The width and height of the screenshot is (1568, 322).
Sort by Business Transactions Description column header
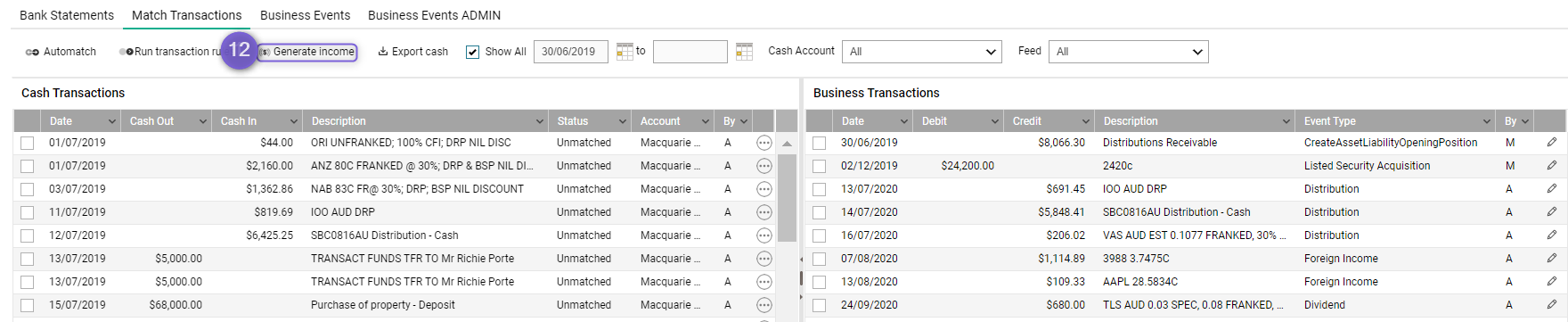pos(1131,121)
